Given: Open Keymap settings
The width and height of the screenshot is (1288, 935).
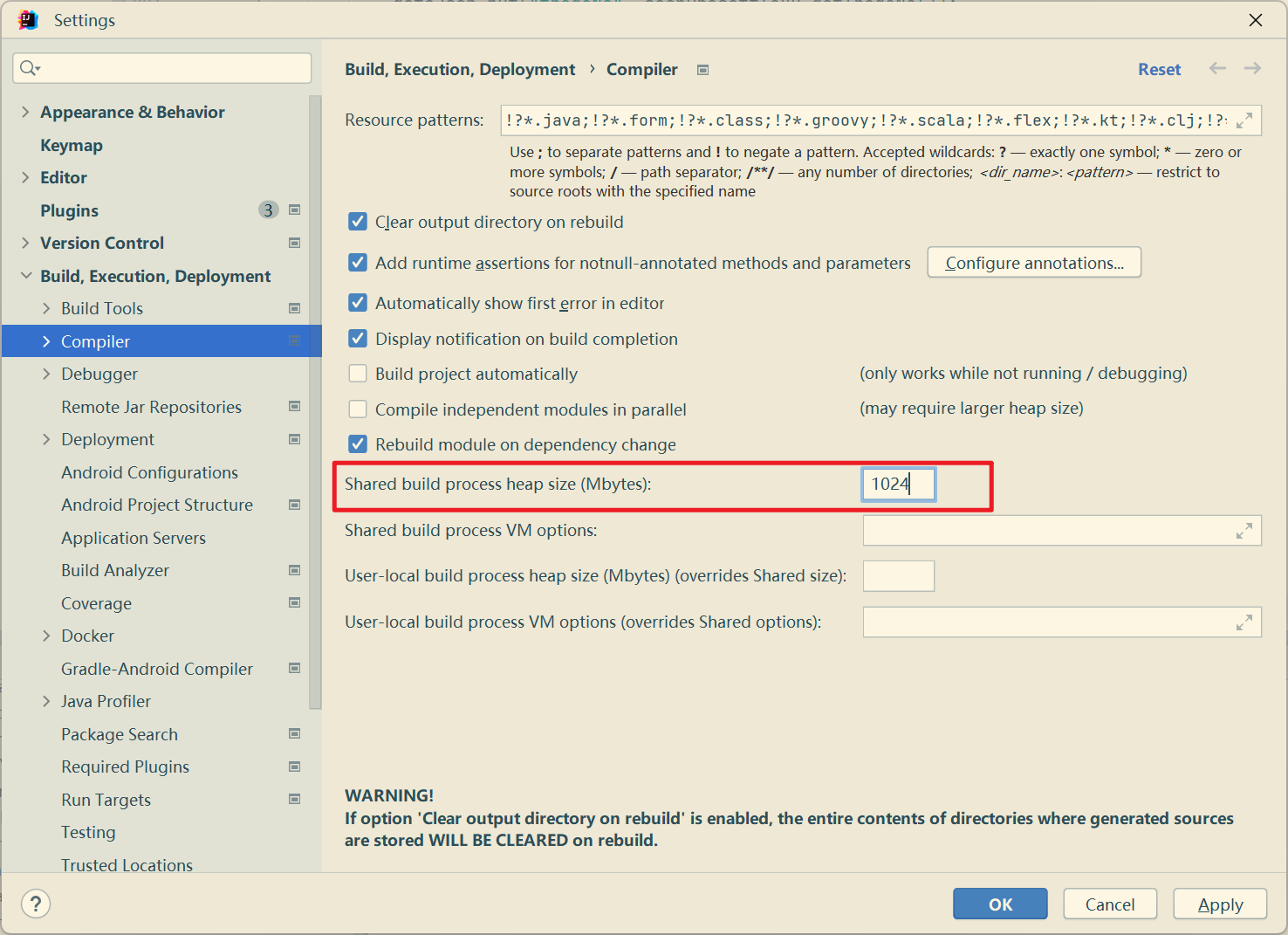Looking at the screenshot, I should pos(72,145).
